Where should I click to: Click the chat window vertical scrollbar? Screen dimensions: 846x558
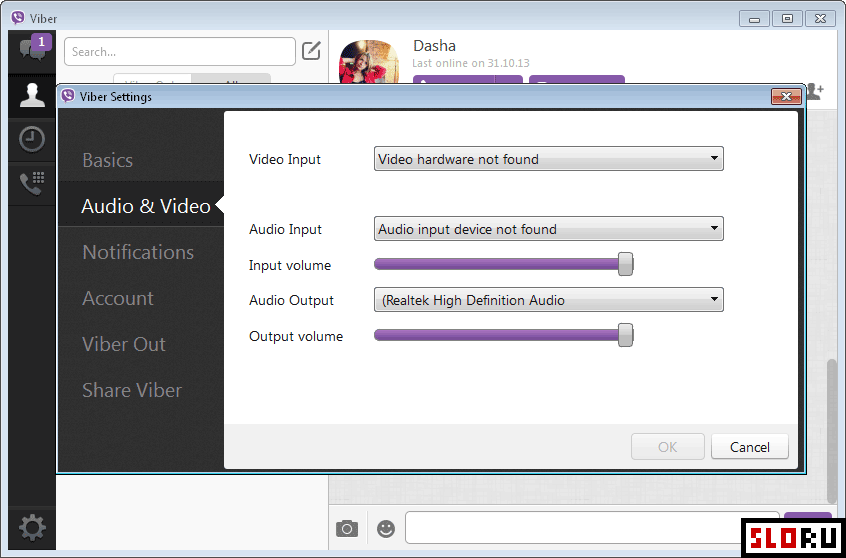tap(832, 430)
